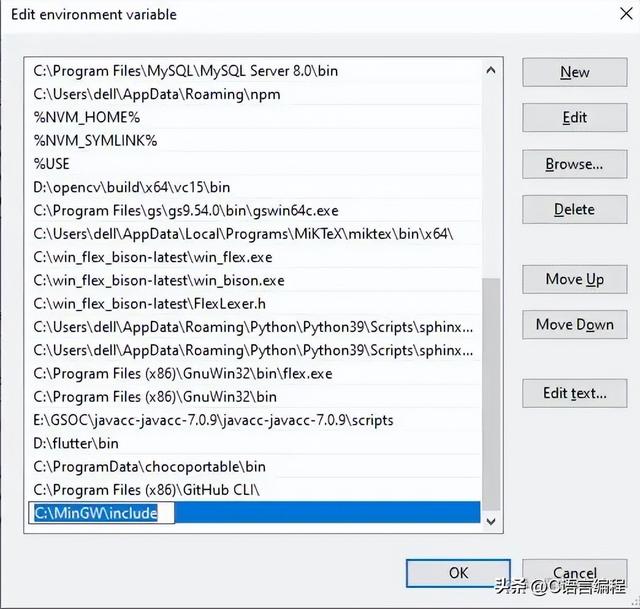The image size is (640, 609).
Task: Click the Edit button
Action: [x=575, y=118]
